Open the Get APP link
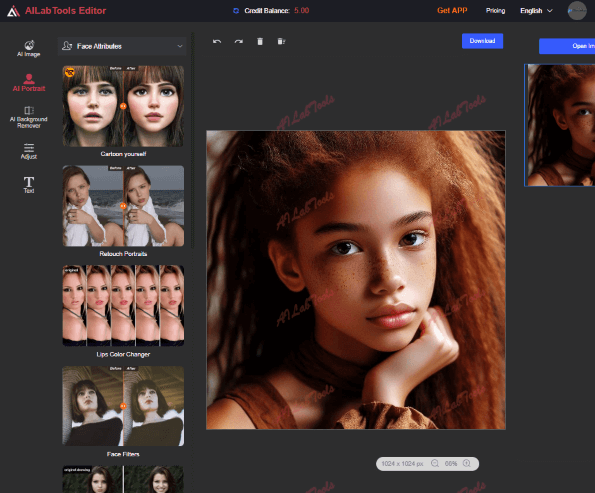The height and width of the screenshot is (493, 595). tap(452, 11)
